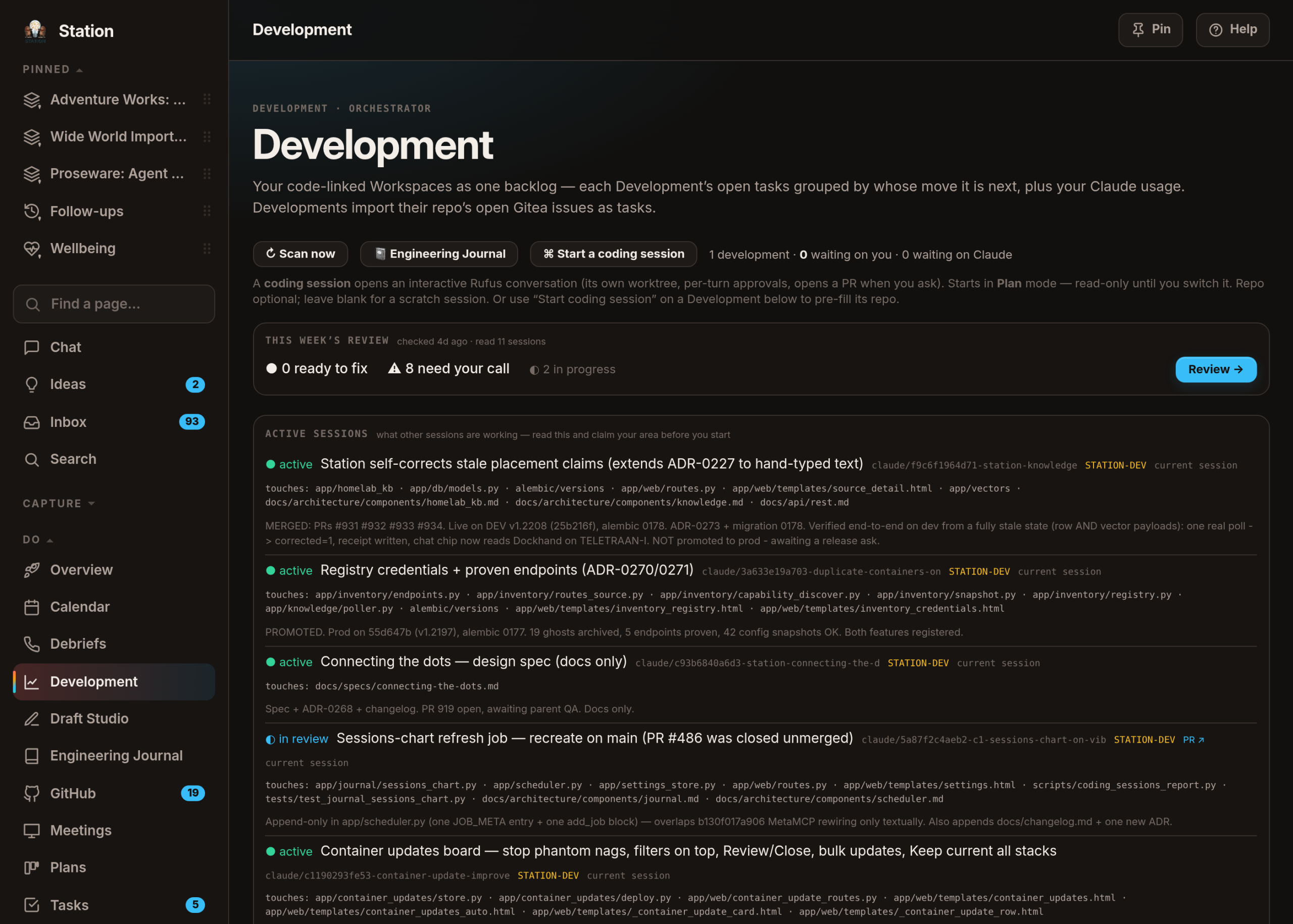The image size is (1293, 924).
Task: Pin this page with the Pin button
Action: tap(1150, 30)
